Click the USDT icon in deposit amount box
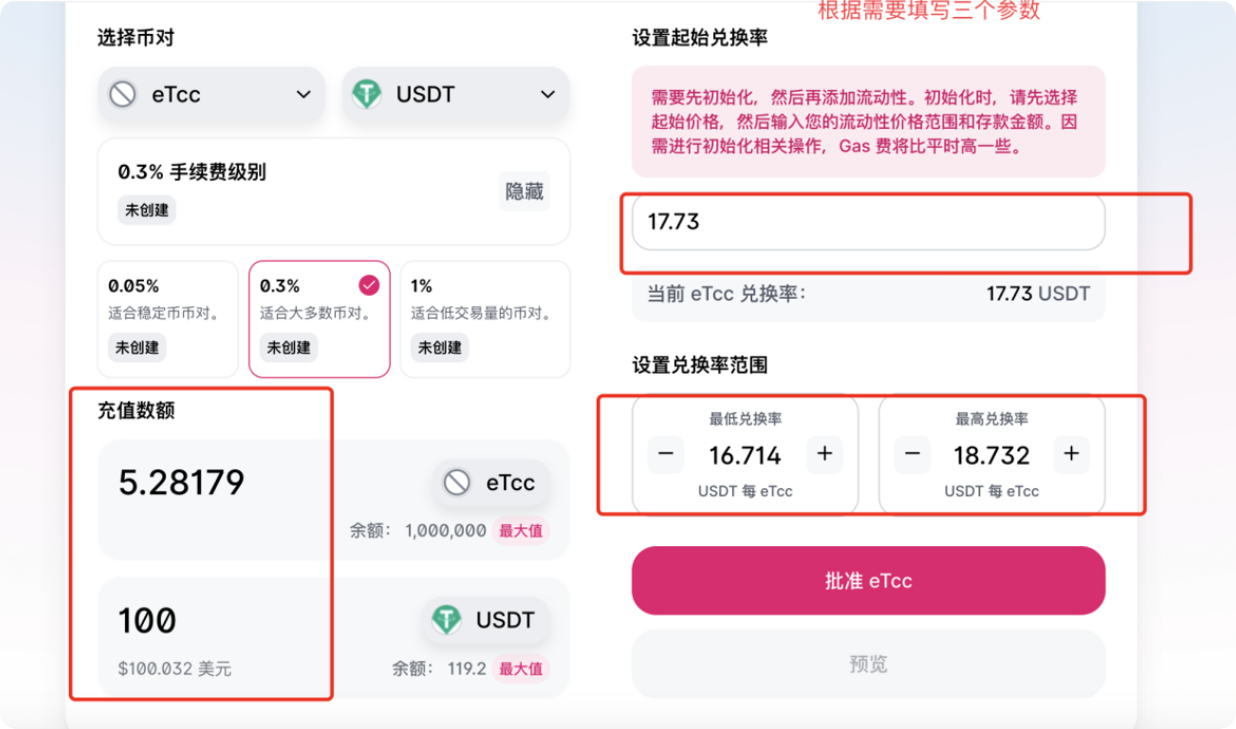Viewport: 1236px width, 729px height. [x=446, y=620]
